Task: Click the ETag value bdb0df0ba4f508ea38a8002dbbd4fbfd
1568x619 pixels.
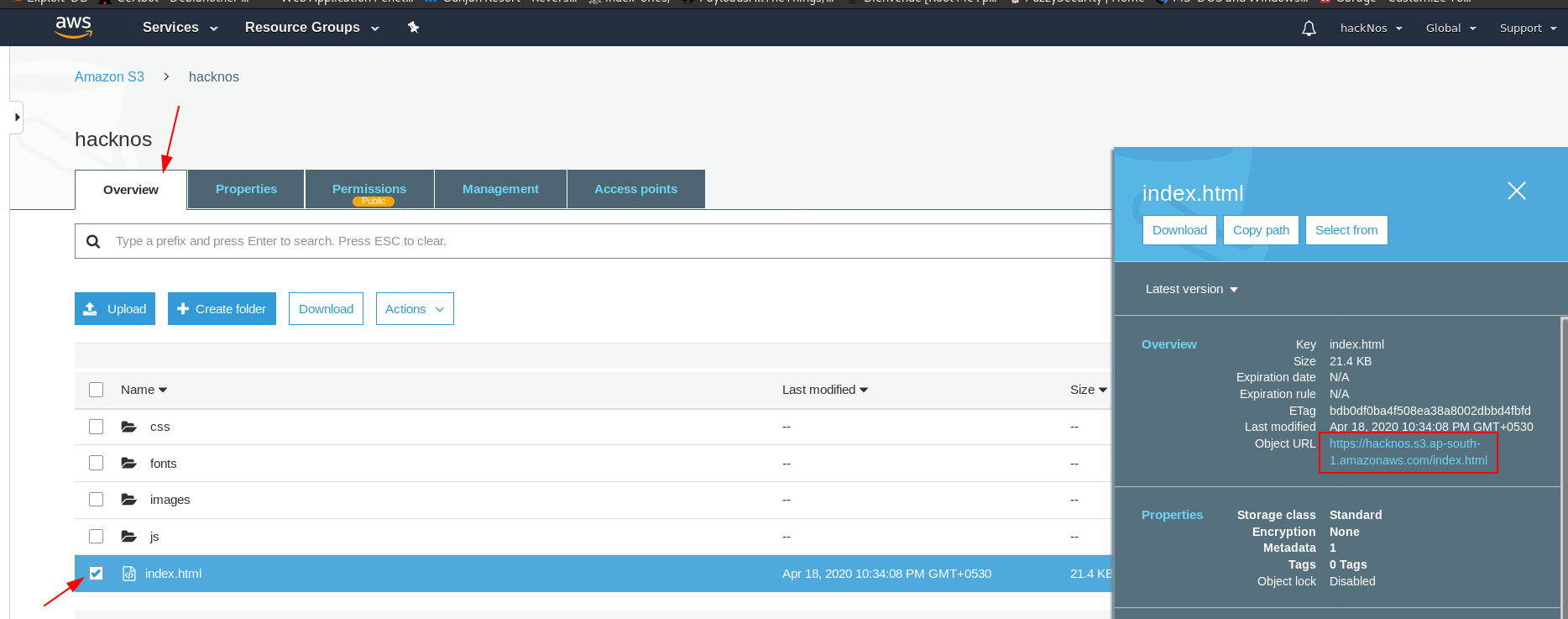Action: pyautogui.click(x=1429, y=411)
